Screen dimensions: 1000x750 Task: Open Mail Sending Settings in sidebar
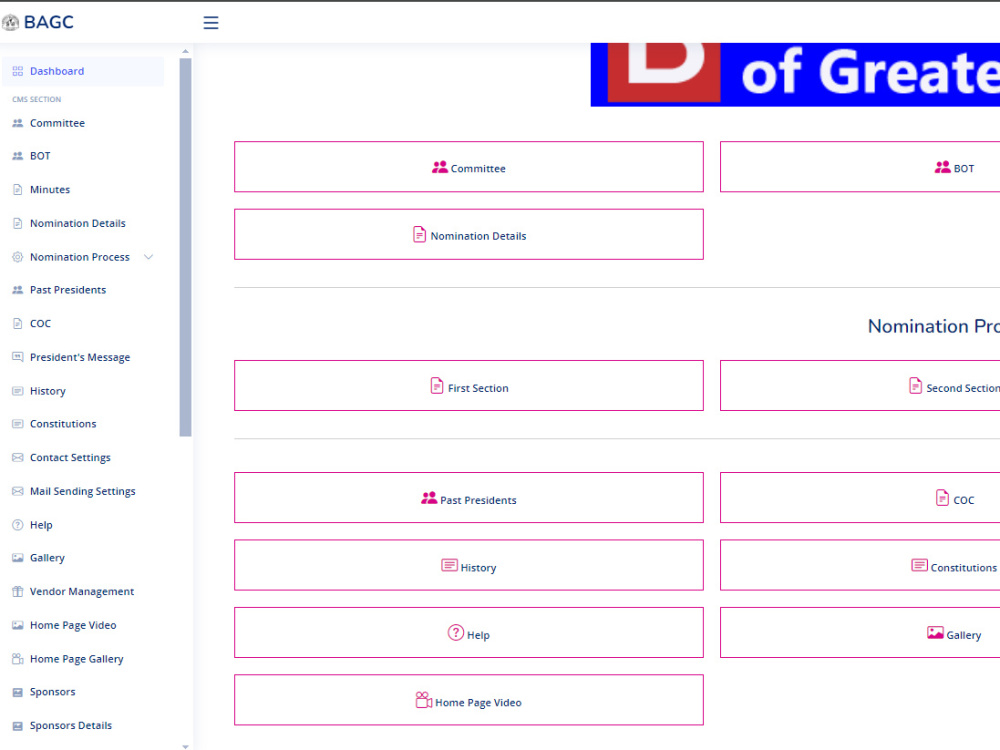tap(83, 491)
